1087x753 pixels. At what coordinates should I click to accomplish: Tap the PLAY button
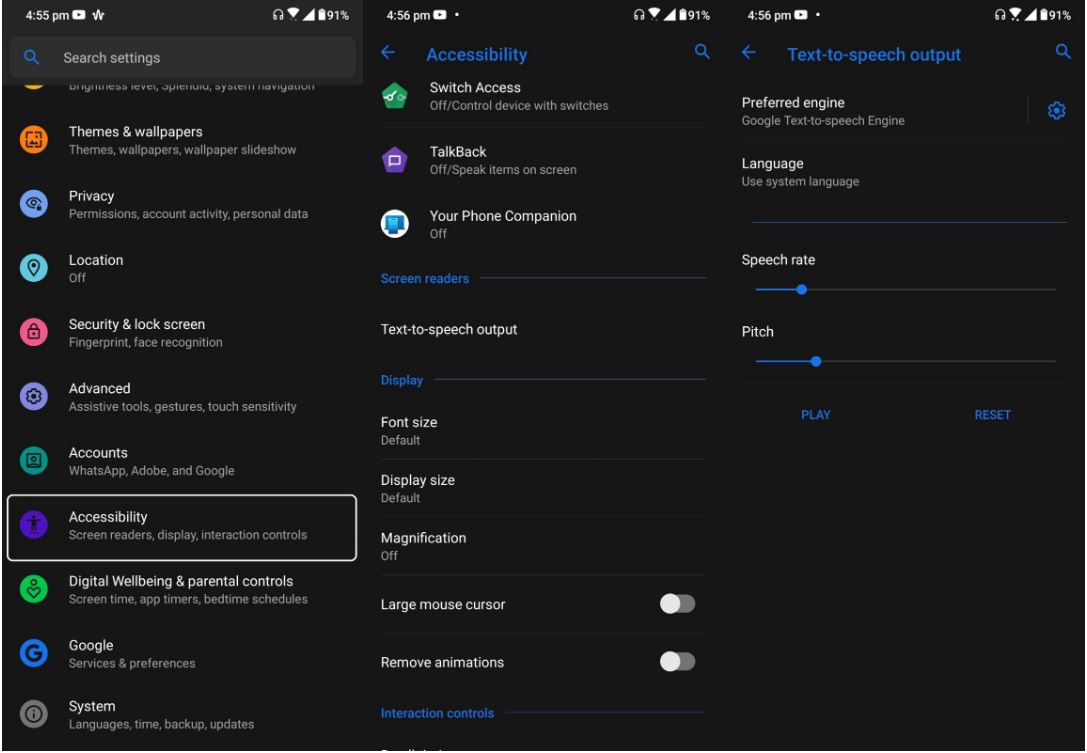[815, 415]
